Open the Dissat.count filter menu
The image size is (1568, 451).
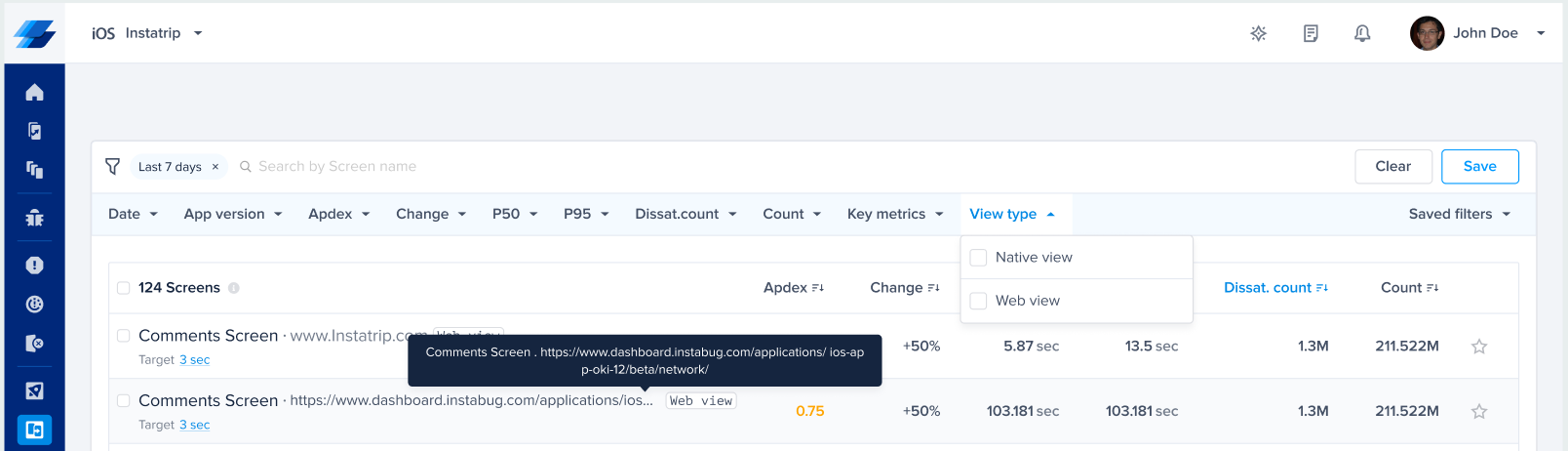686,214
